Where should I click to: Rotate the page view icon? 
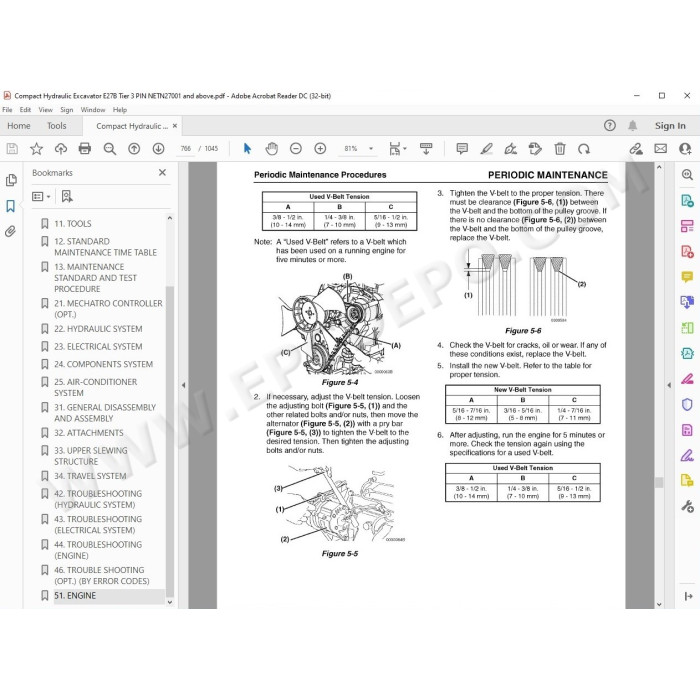(584, 149)
